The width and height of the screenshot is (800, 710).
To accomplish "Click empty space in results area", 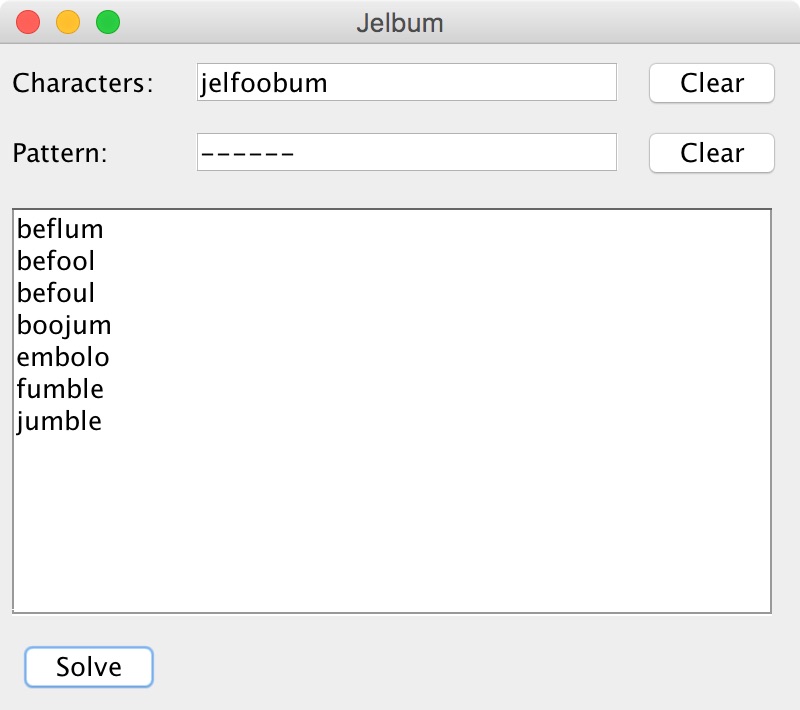I will point(400,520).
